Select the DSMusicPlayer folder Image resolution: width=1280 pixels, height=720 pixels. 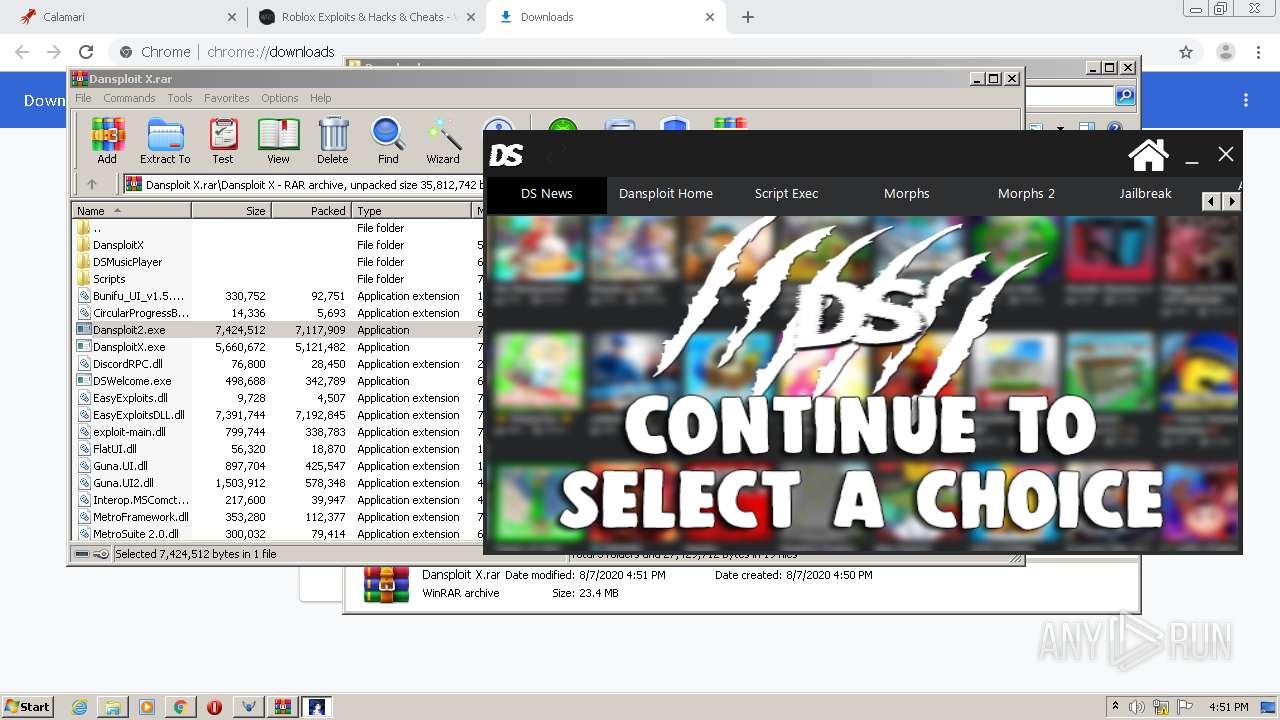coord(277,262)
